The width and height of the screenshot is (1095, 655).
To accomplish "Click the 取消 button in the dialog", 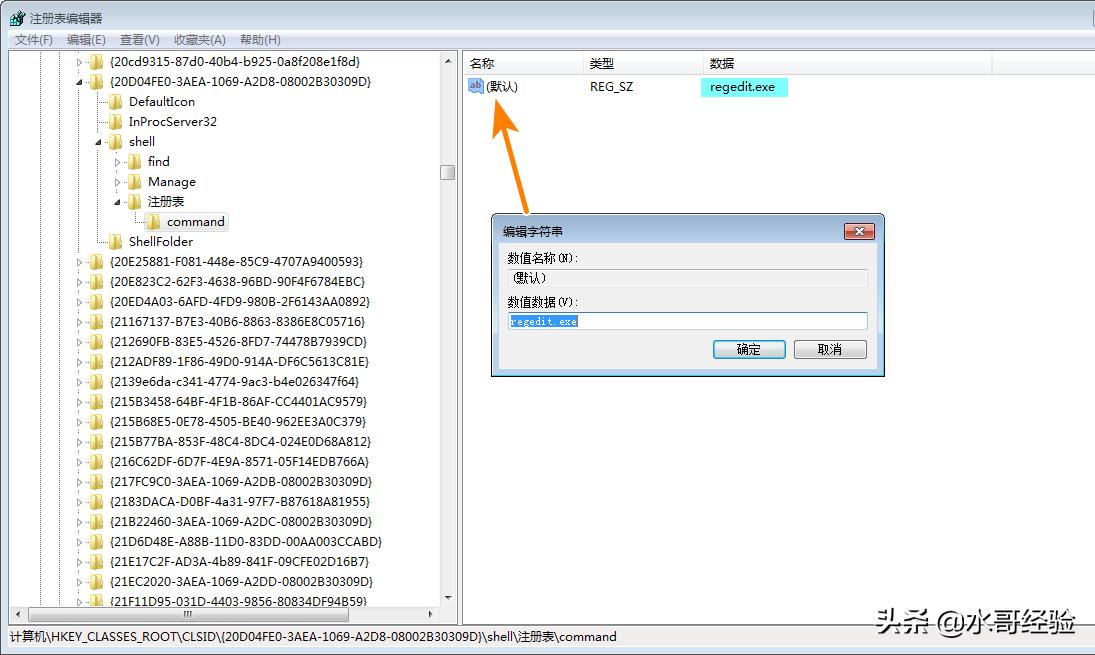I will (x=830, y=349).
